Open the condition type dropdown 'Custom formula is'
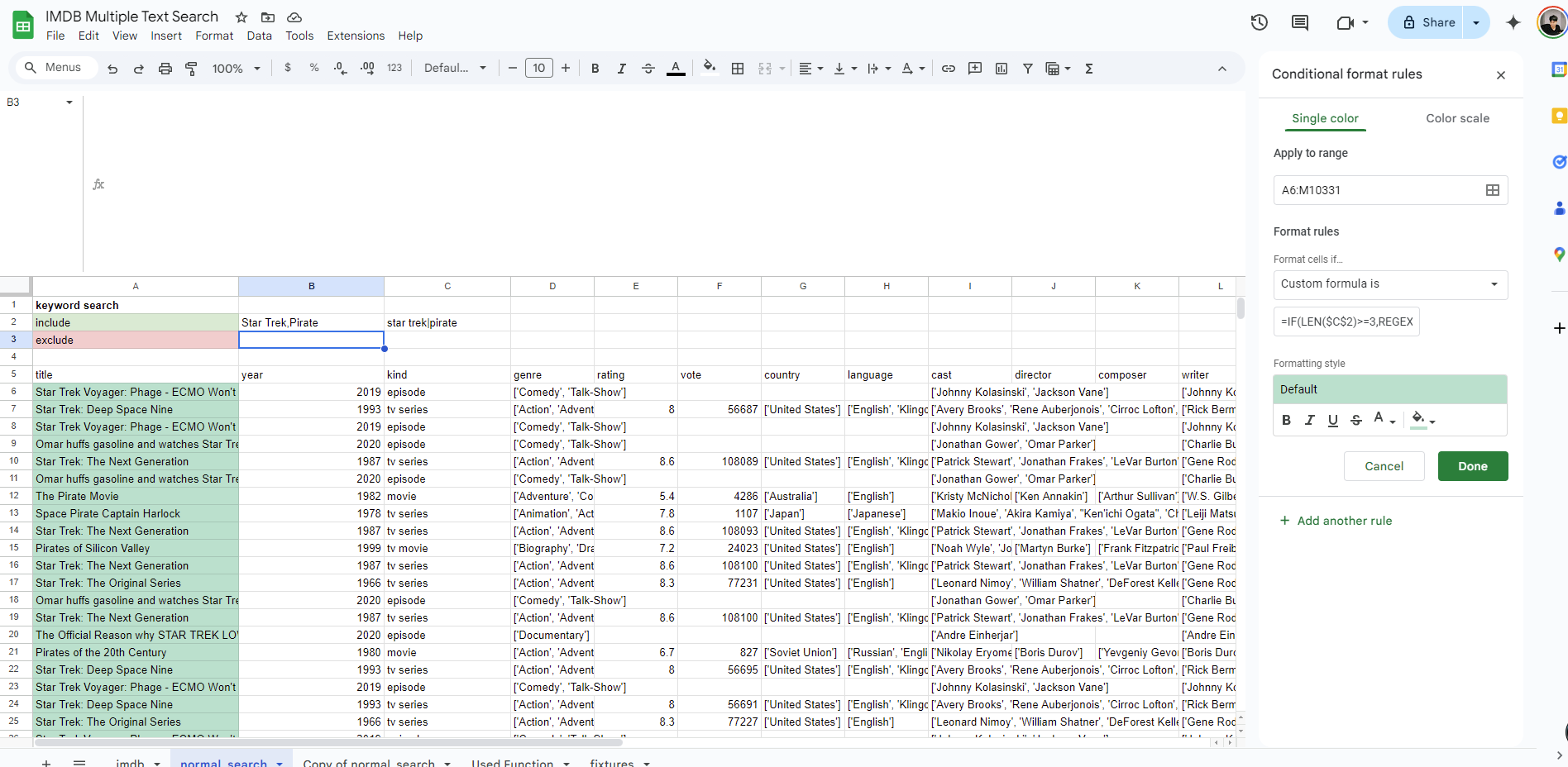Viewport: 1568px width, 767px height. pos(1390,284)
